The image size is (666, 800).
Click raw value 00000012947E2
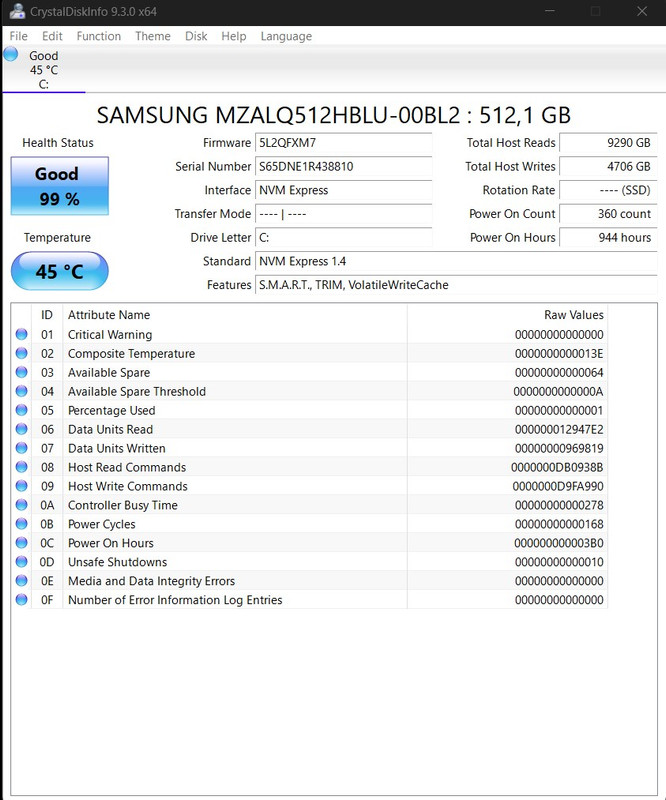(559, 430)
